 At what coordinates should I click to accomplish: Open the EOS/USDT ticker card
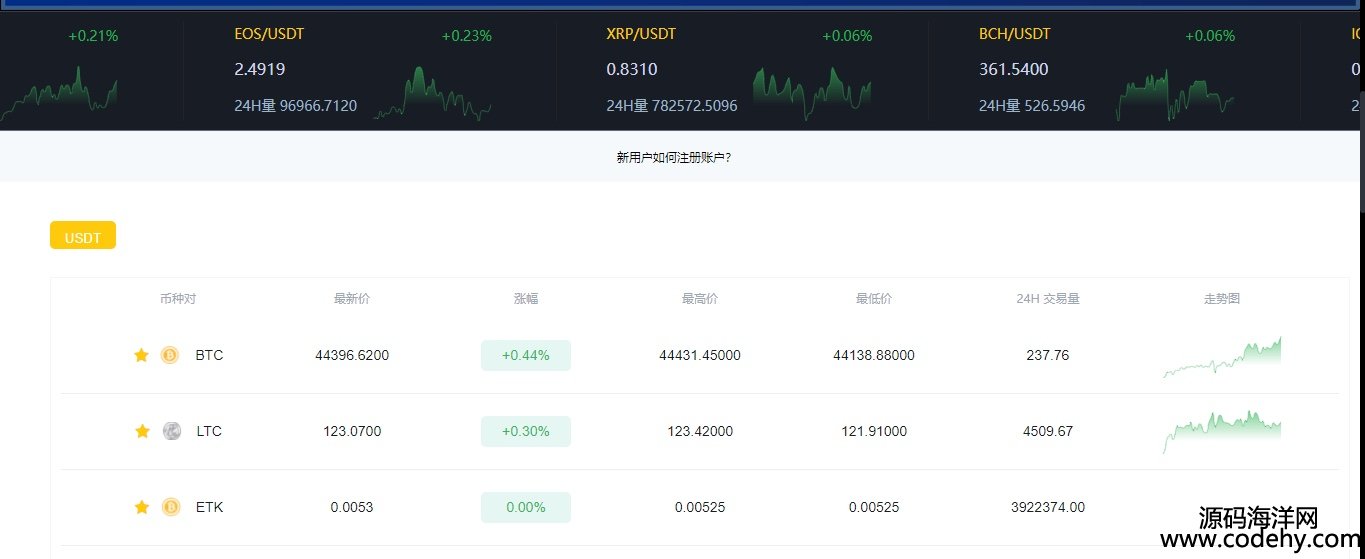point(370,72)
